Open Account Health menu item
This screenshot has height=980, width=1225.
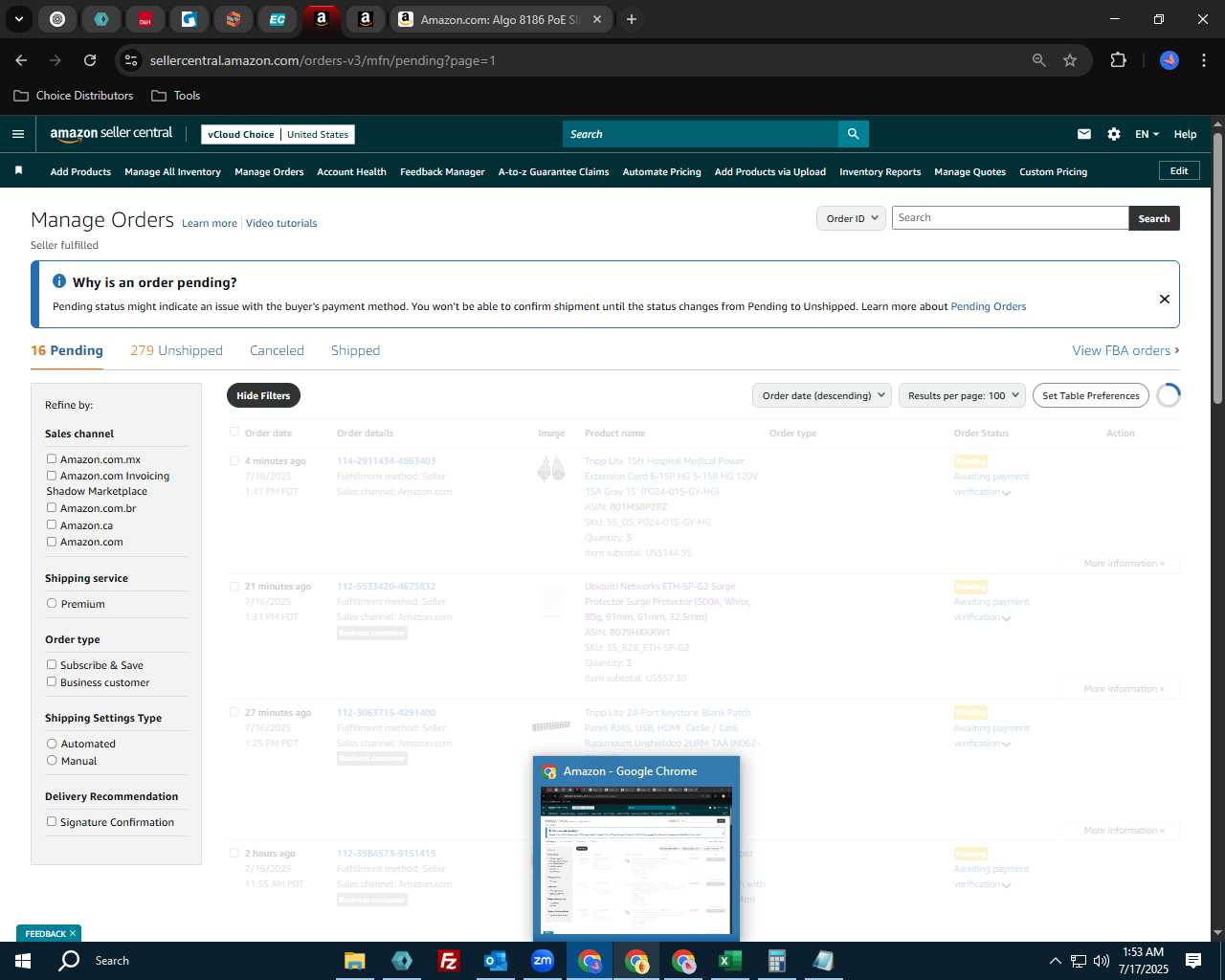click(x=351, y=172)
